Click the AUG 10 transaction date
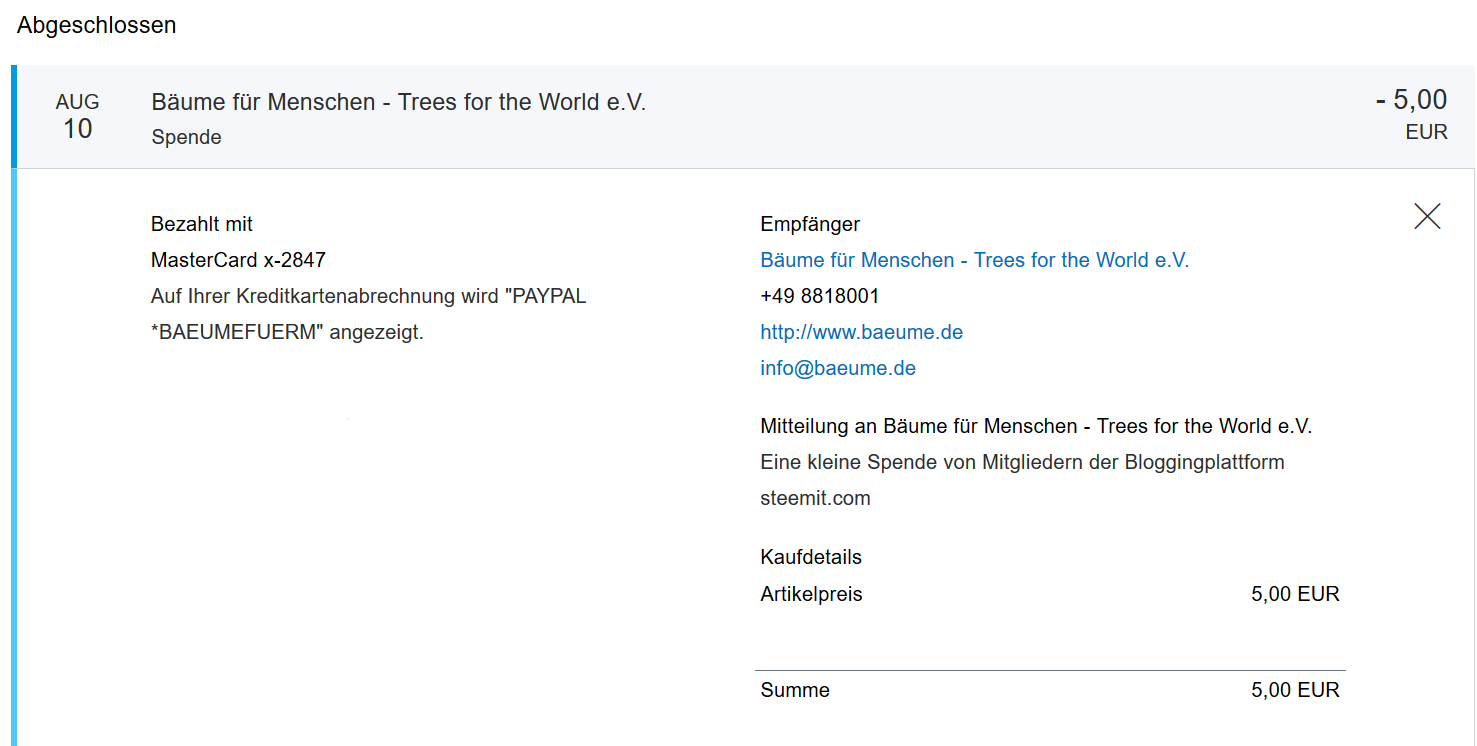1477x746 pixels. point(77,116)
